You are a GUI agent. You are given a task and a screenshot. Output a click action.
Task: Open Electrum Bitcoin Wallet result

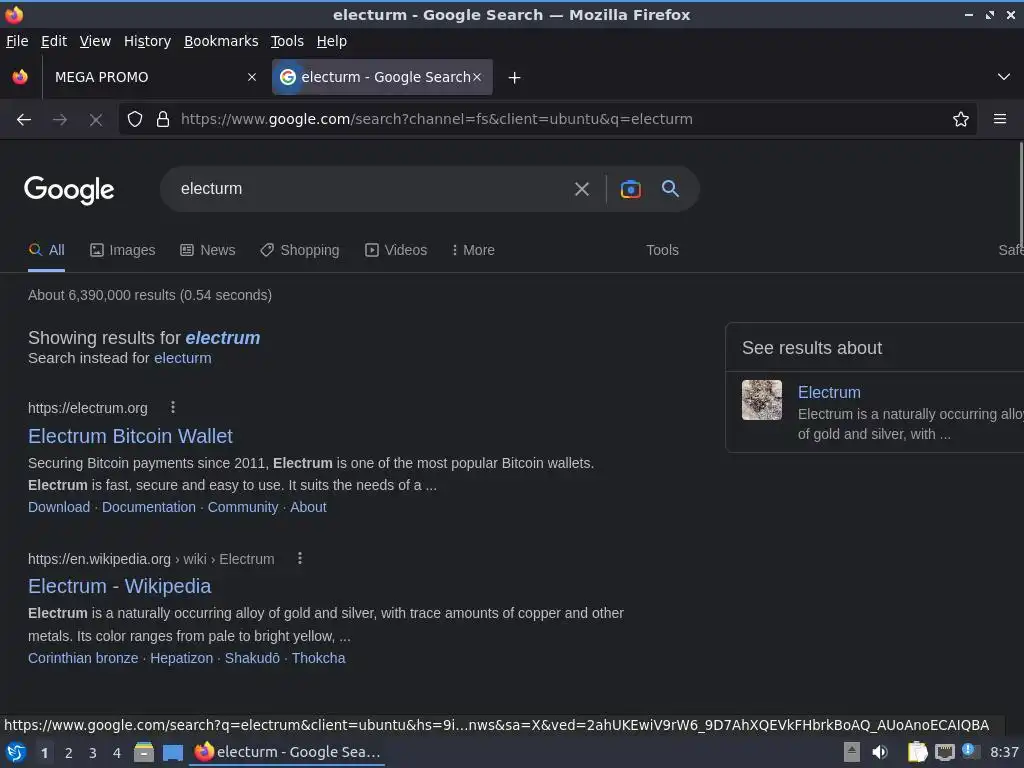(x=131, y=436)
